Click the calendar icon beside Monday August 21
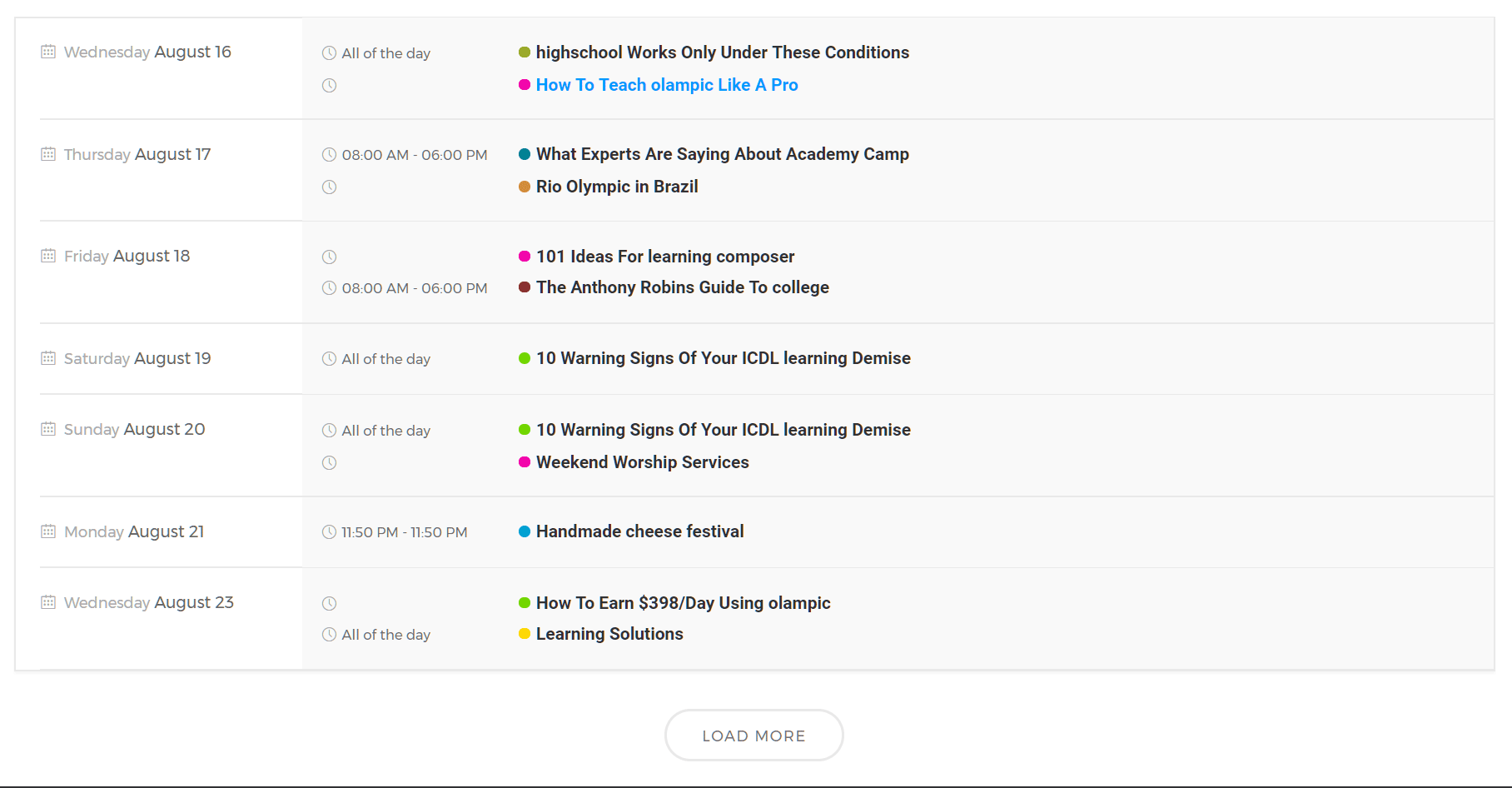 48,531
